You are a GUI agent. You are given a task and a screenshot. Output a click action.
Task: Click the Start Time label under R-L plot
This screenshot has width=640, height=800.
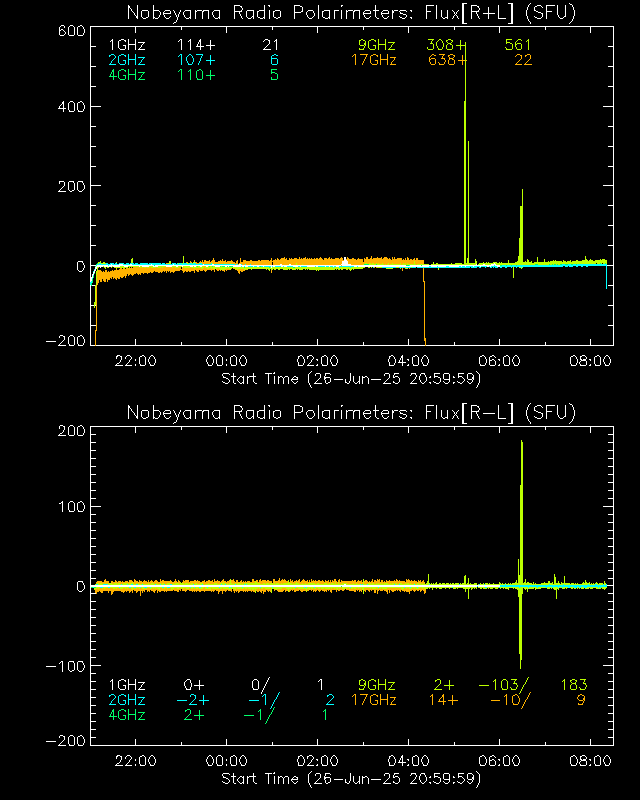(x=351, y=779)
